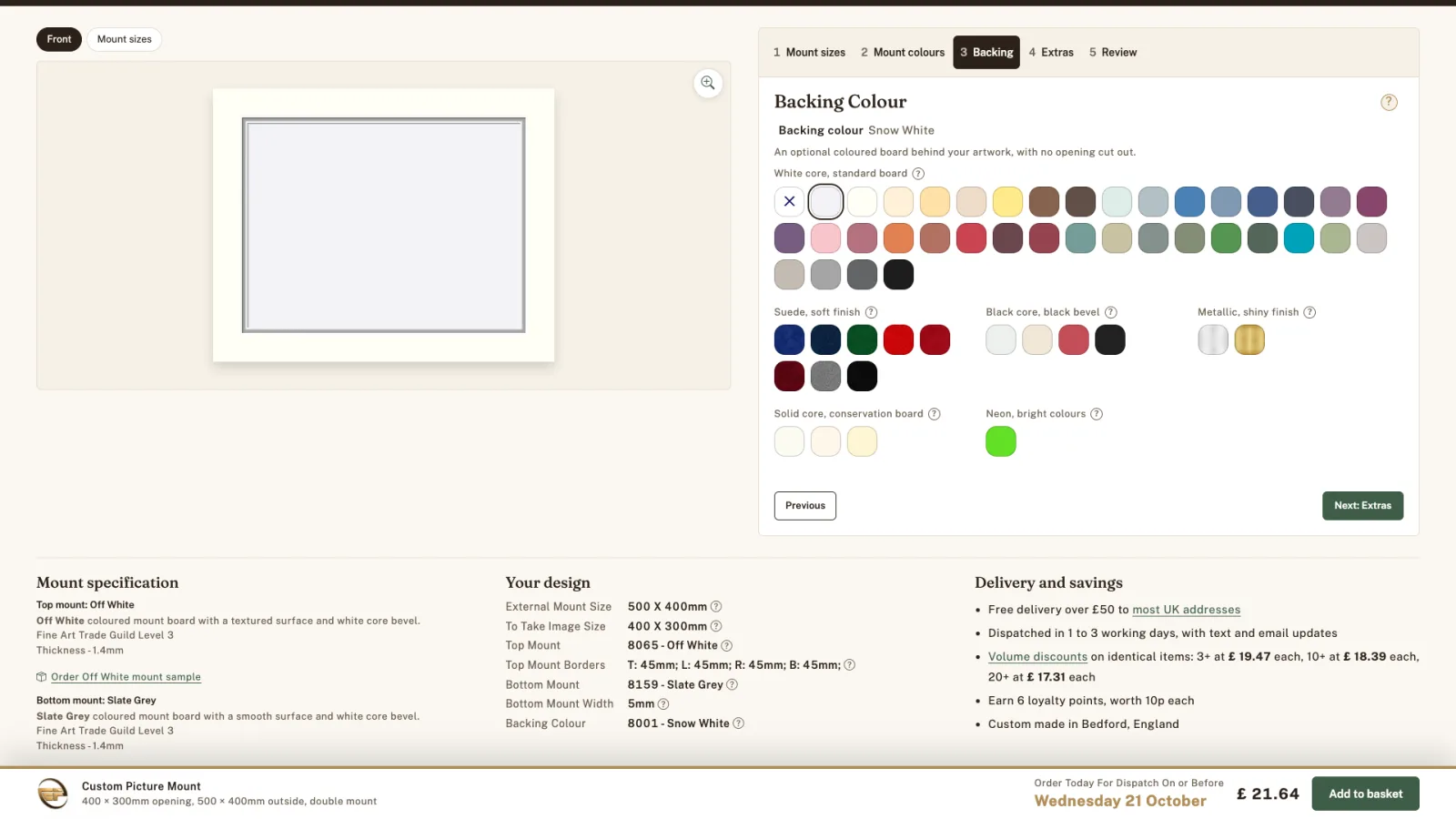Pick the neon green swatch
1456x819 pixels.
[x=1001, y=441]
